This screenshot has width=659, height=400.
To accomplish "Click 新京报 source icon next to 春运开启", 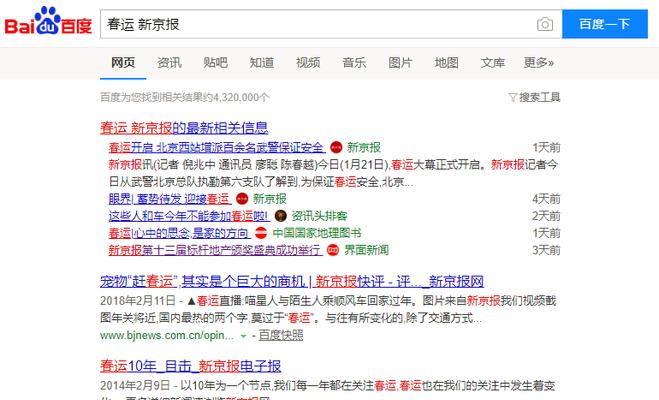I will [336, 147].
